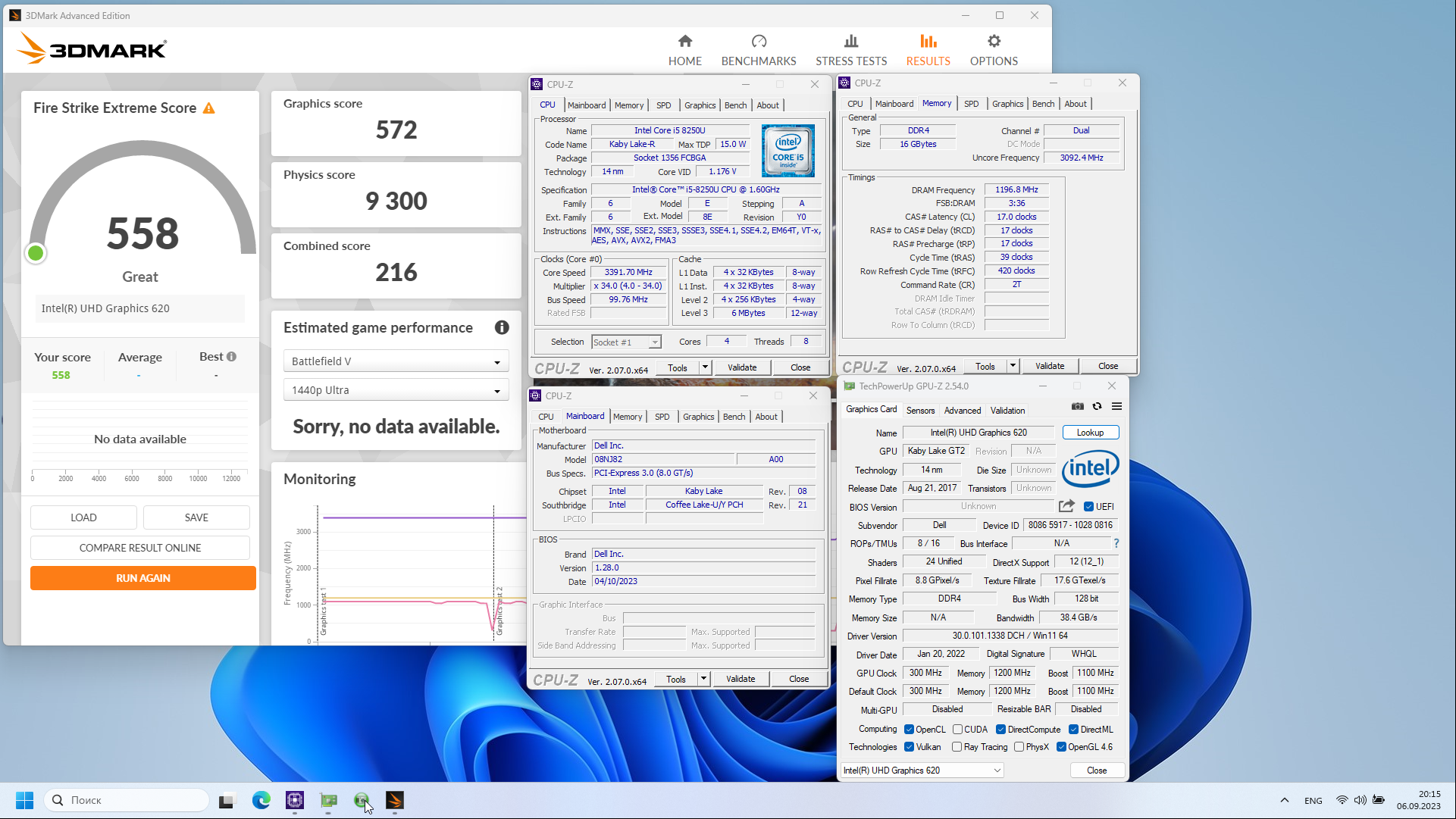Open the STRESS TESTS section
1456x819 pixels.
click(851, 50)
